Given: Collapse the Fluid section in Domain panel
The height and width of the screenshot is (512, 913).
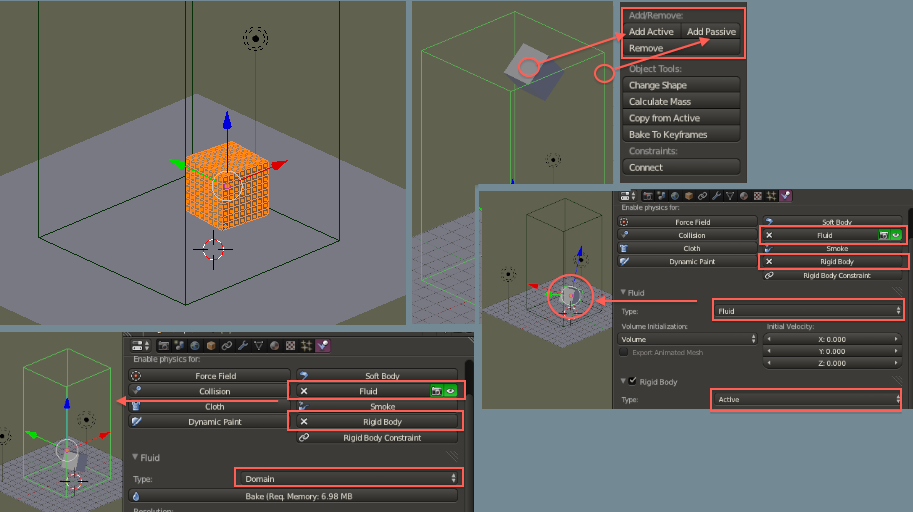Looking at the screenshot, I should (x=135, y=457).
